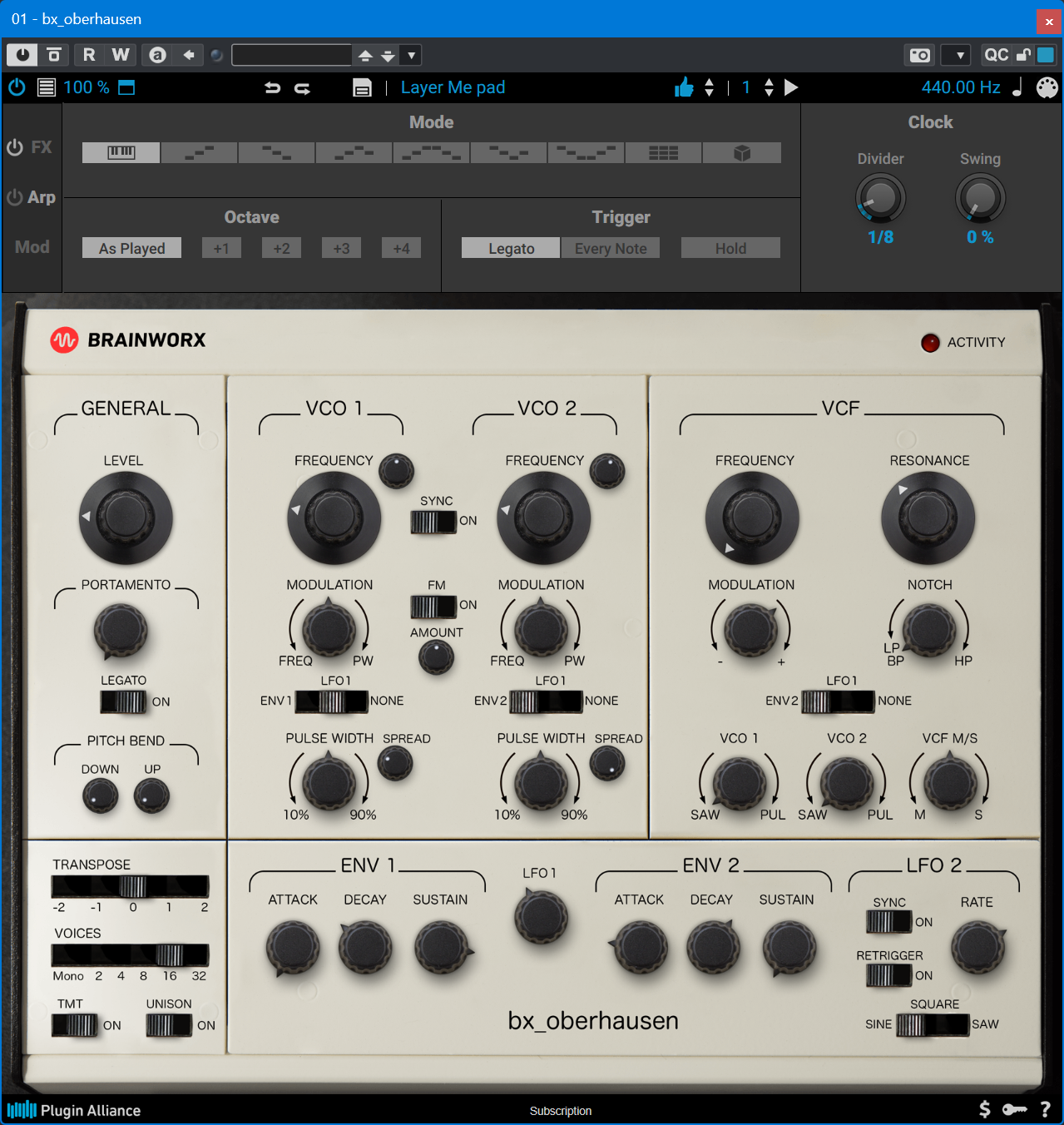Click the save preset floppy icon
The width and height of the screenshot is (1064, 1125).
[362, 87]
